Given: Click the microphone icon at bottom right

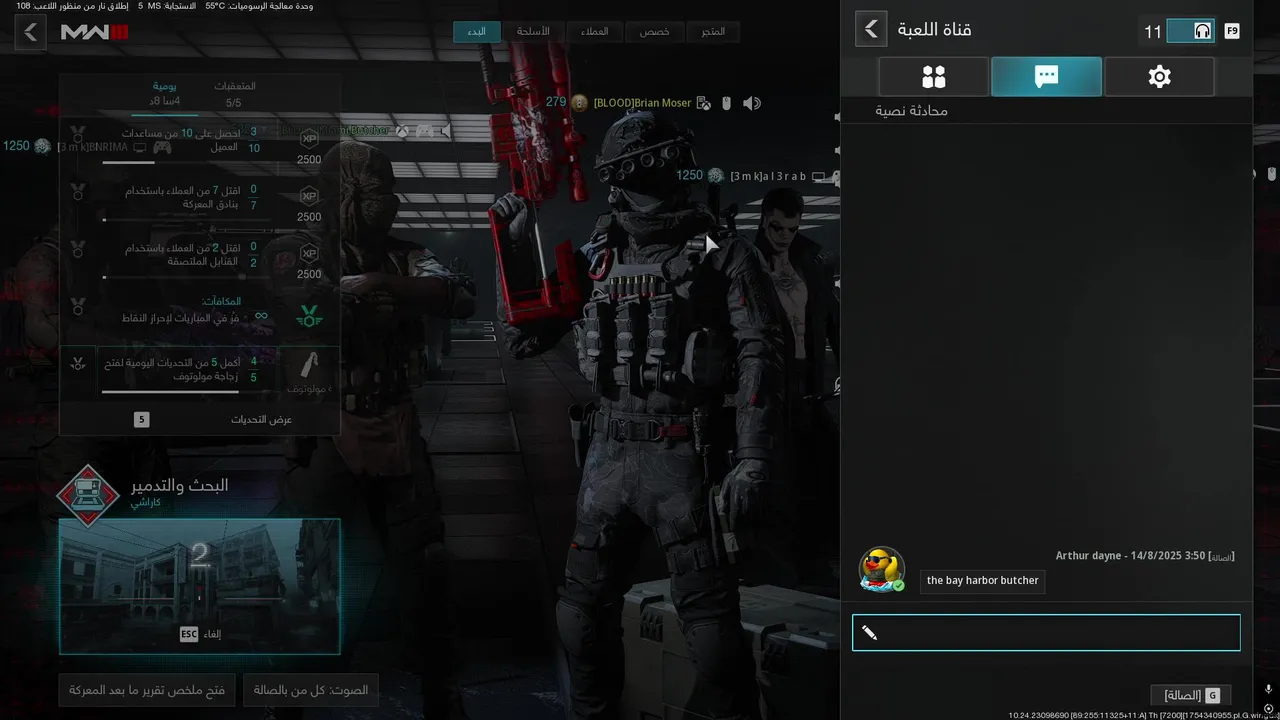Looking at the screenshot, I should [x=1268, y=690].
